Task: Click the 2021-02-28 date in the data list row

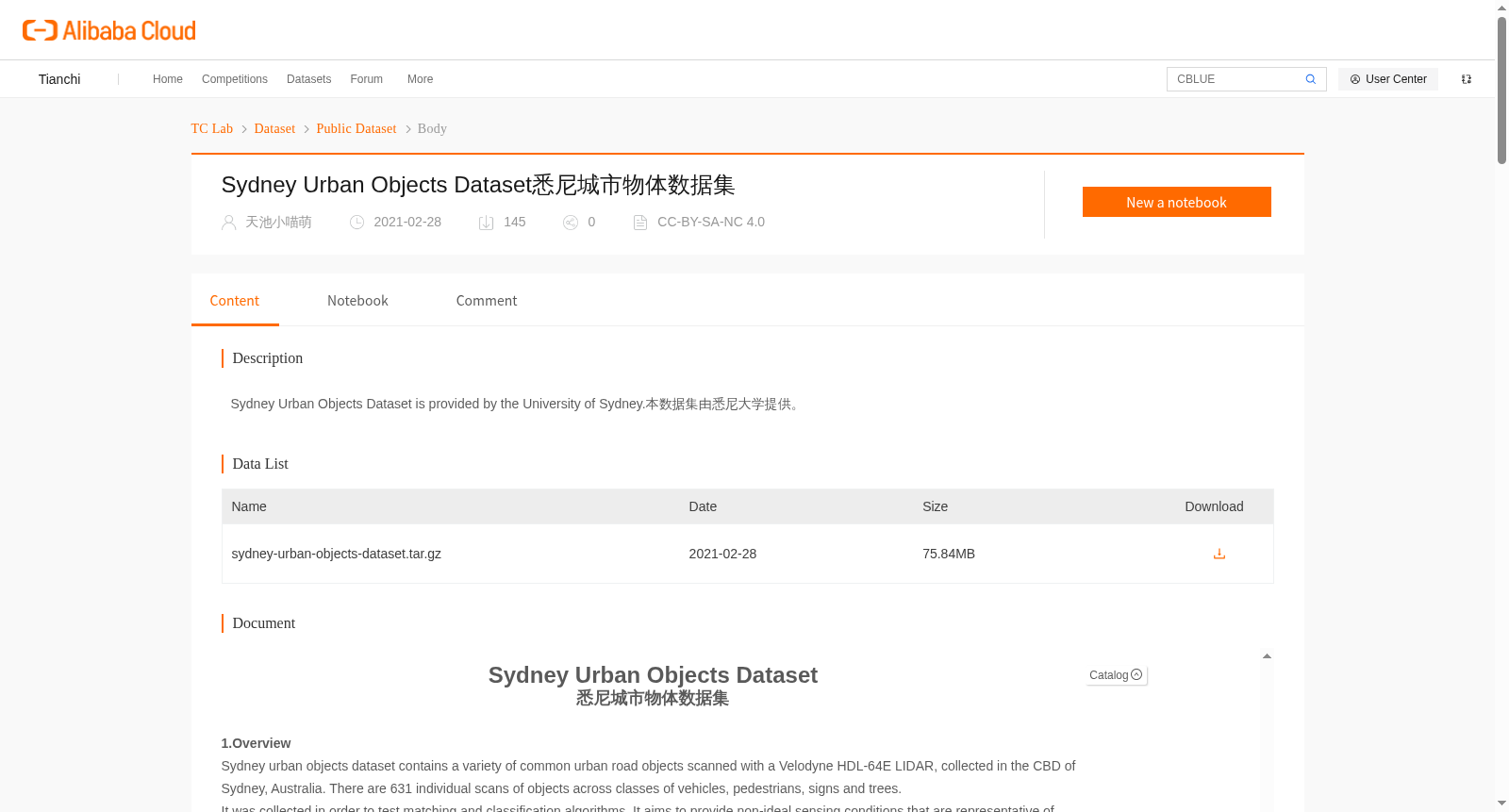Action: coord(722,554)
